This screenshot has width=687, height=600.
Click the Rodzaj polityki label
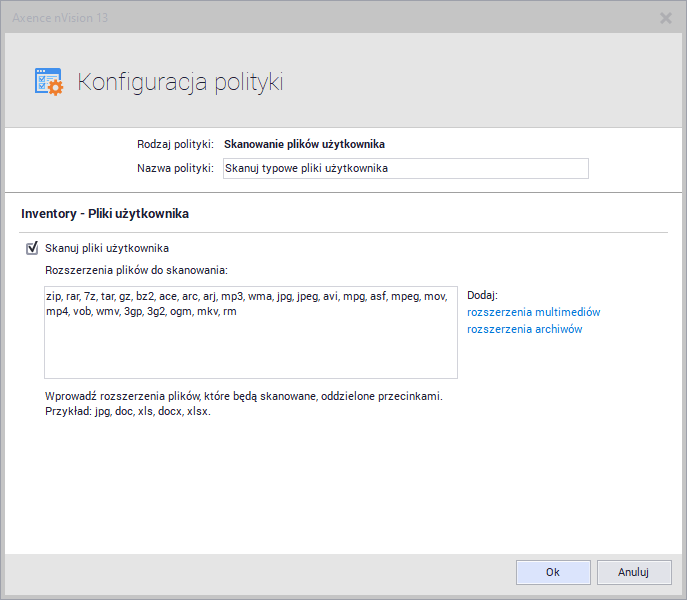175,144
